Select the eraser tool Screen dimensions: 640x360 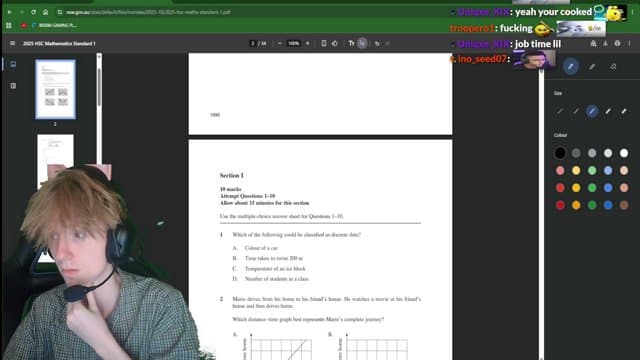(x=613, y=67)
